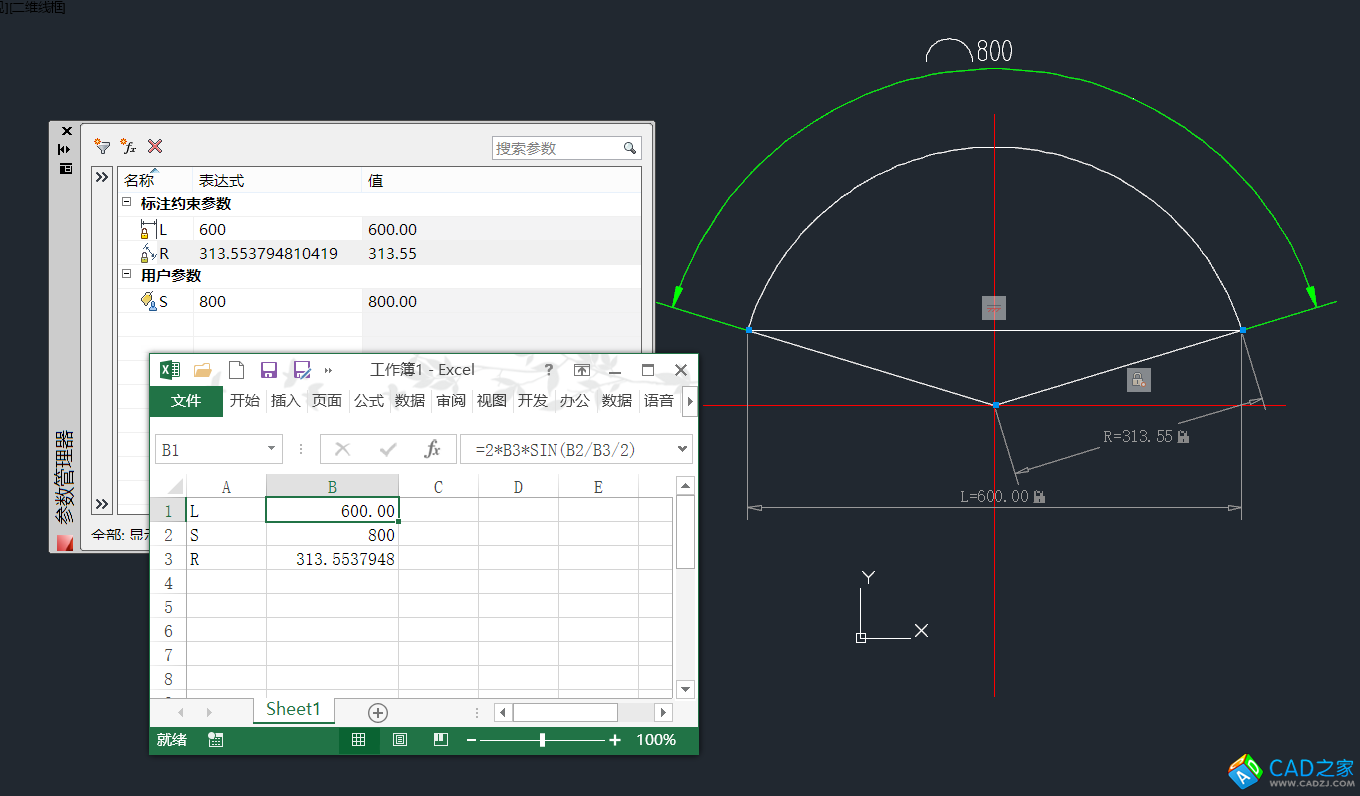Viewport: 1360px width, 796px height.
Task: Click the create new user parameter fx icon
Action: pyautogui.click(x=128, y=147)
